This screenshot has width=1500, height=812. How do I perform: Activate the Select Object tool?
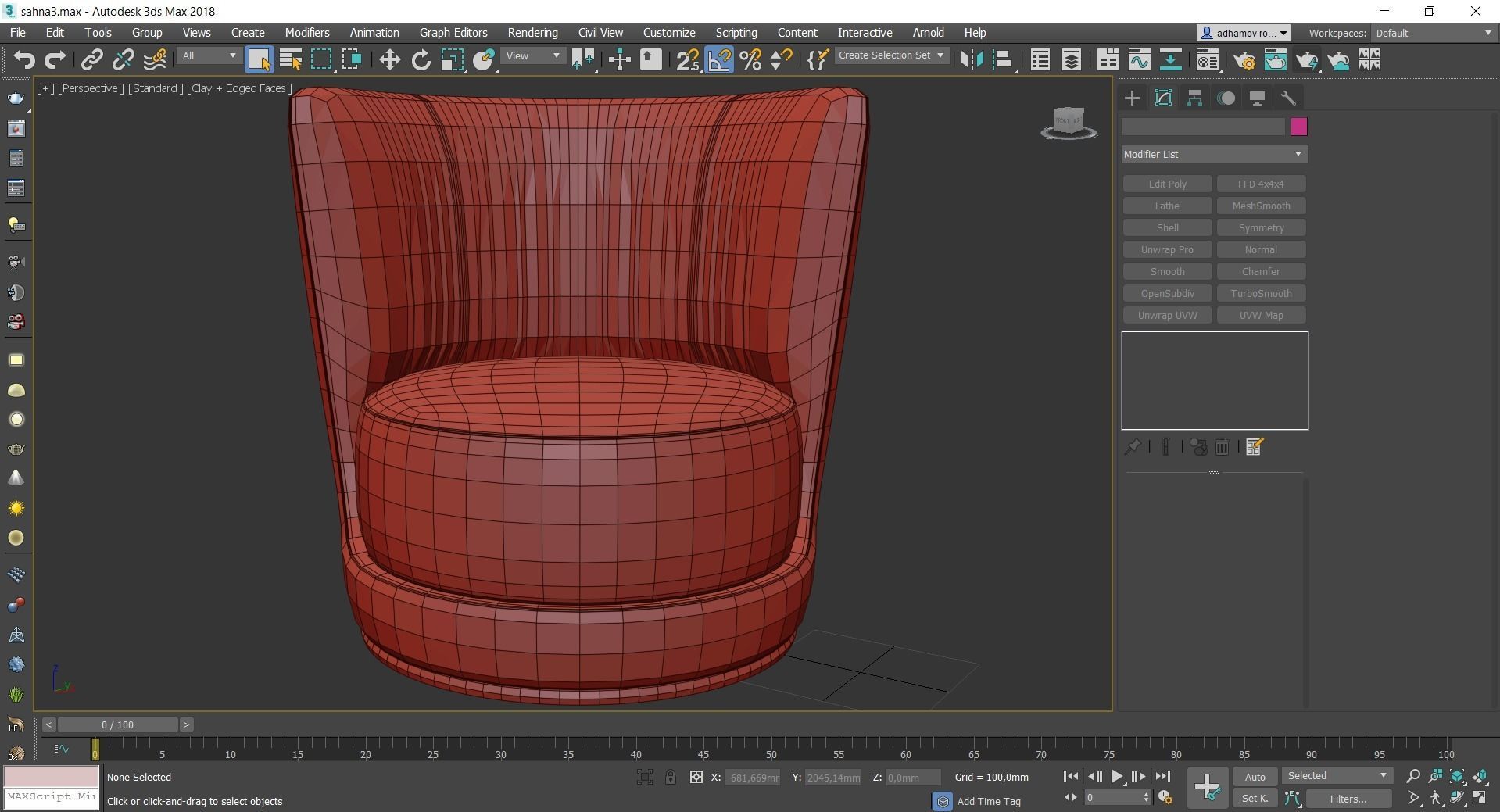click(259, 60)
